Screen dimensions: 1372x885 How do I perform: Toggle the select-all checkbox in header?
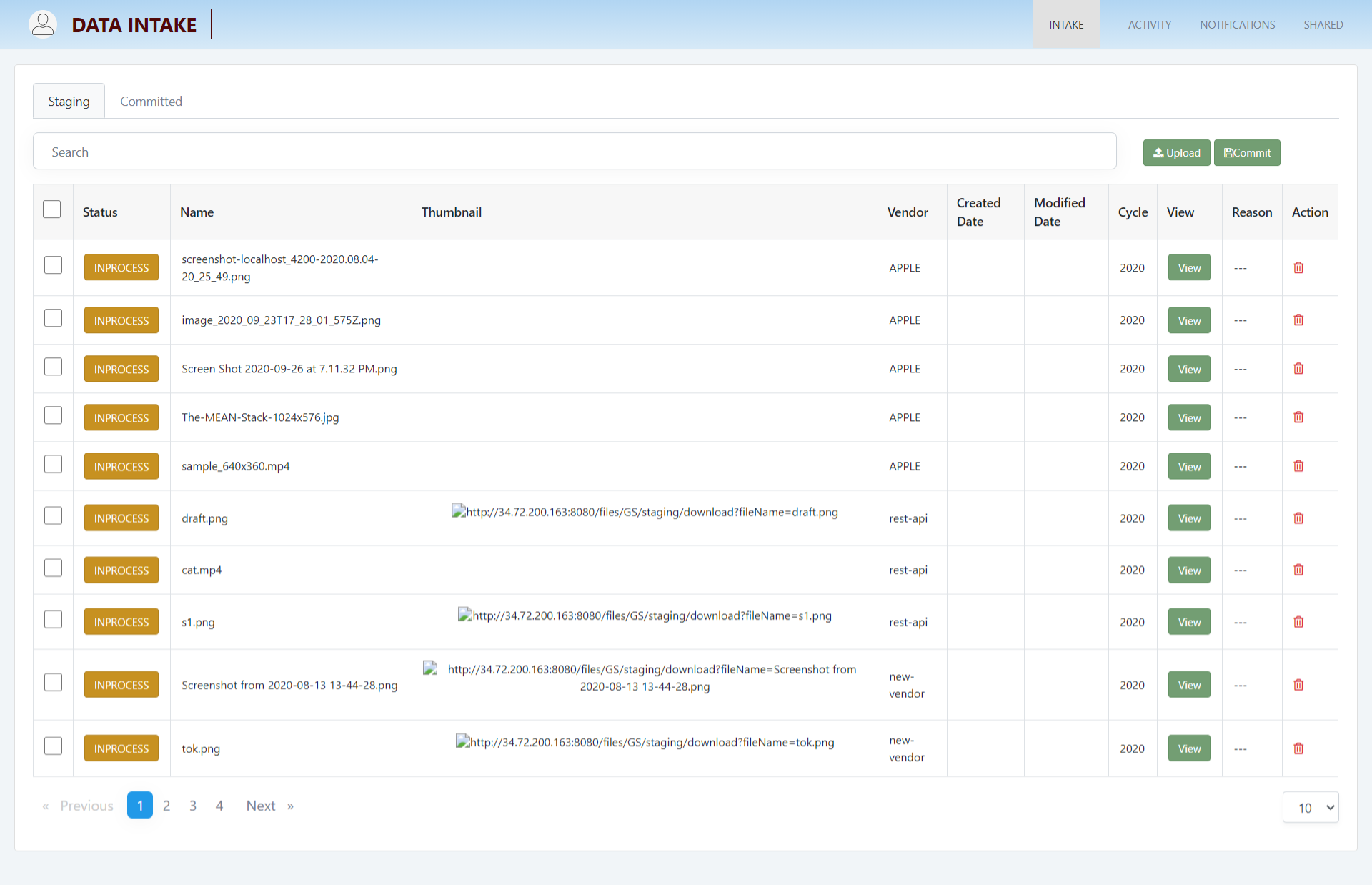click(x=52, y=209)
